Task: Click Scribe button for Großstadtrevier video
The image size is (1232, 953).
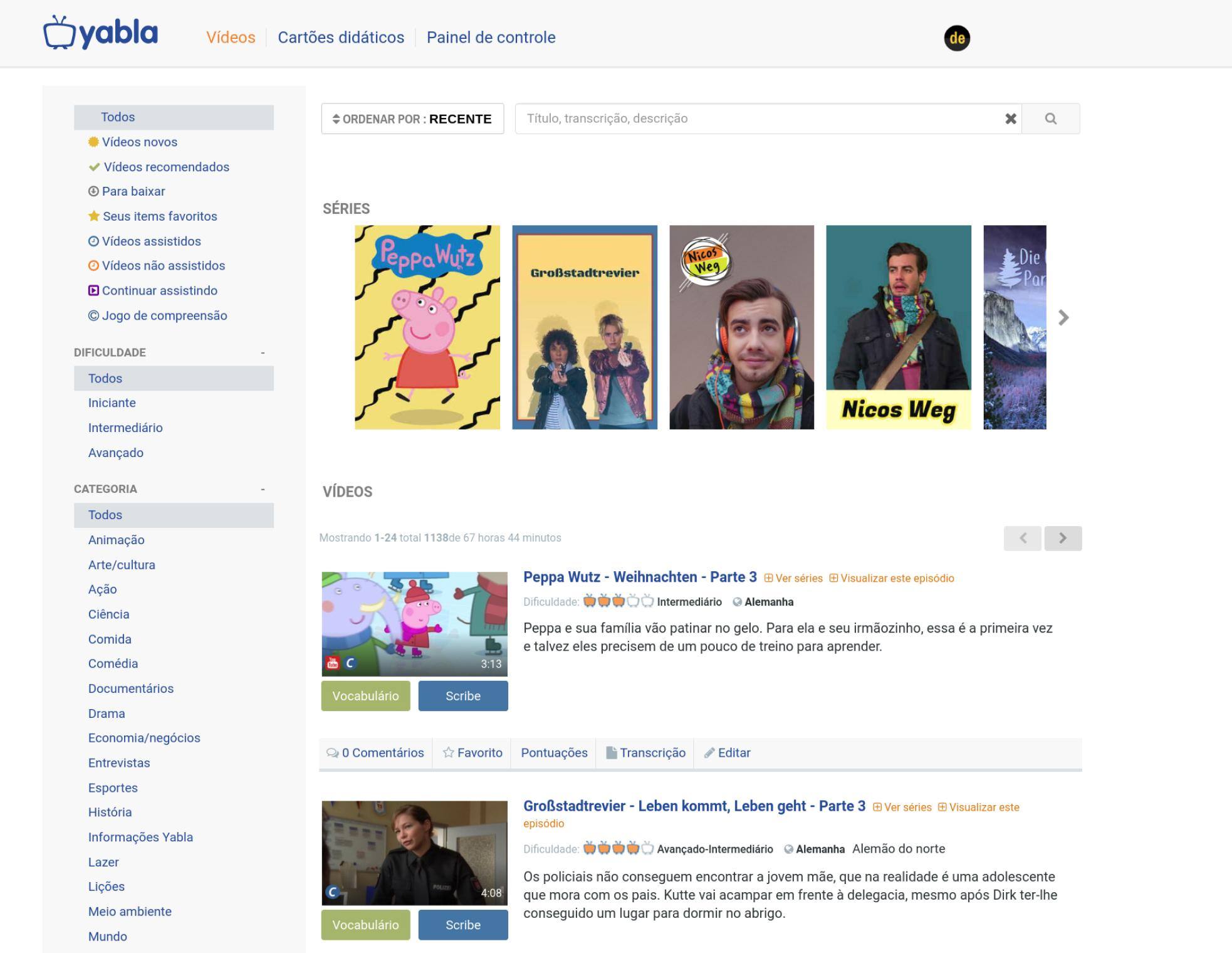Action: pos(462,925)
